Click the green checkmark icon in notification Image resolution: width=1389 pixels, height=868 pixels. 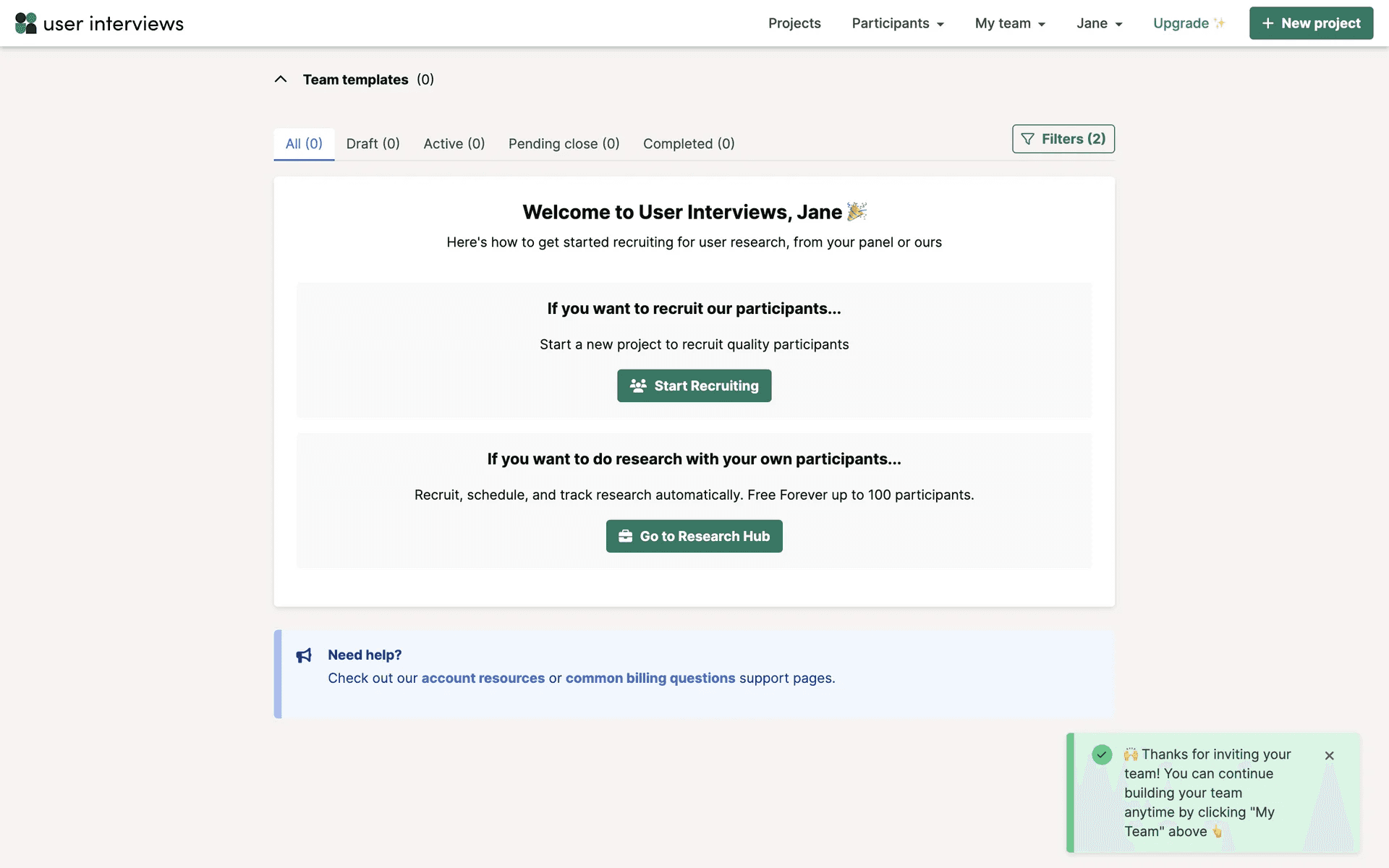pyautogui.click(x=1102, y=754)
